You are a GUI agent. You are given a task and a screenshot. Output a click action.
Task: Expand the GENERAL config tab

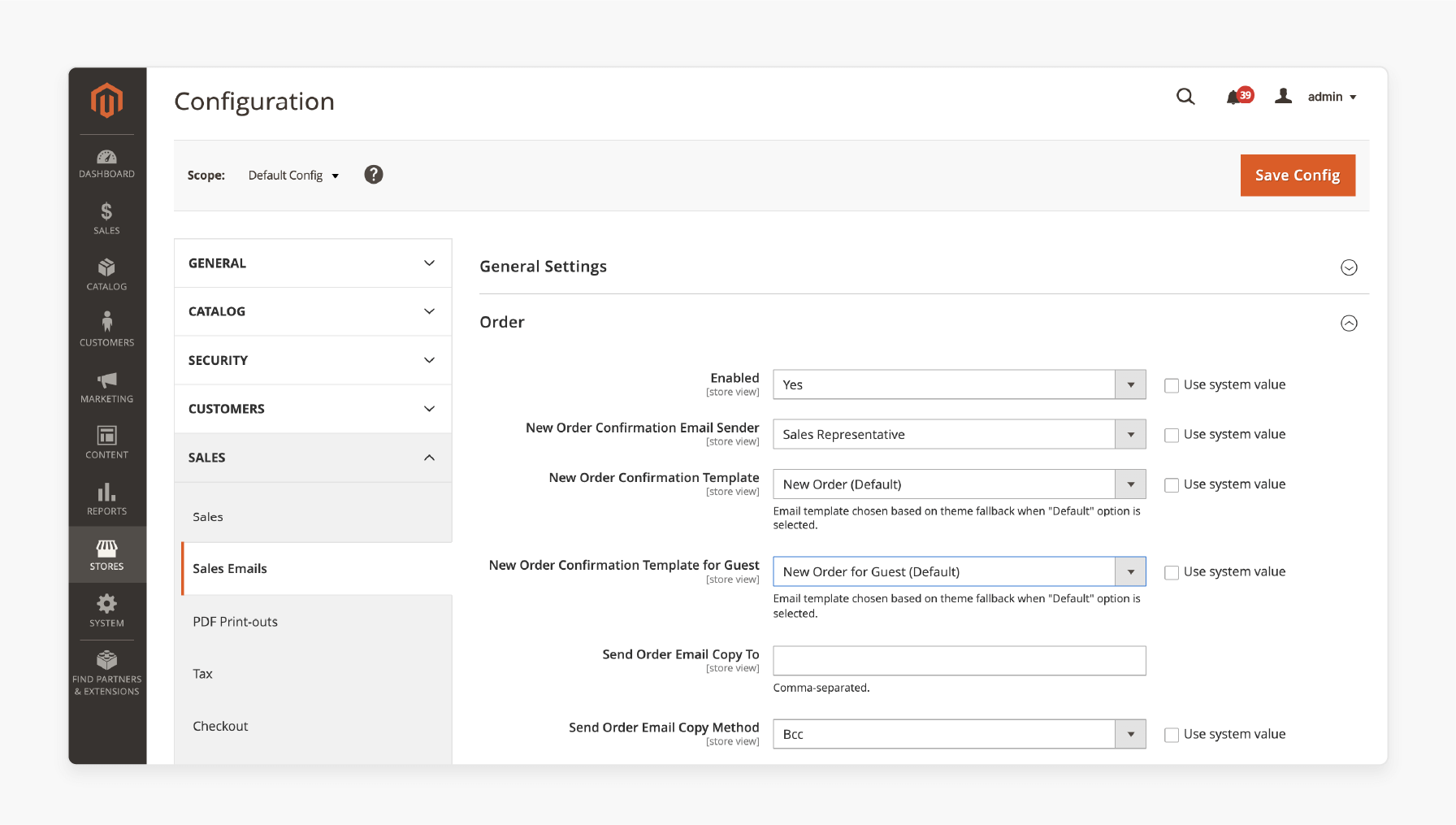click(313, 263)
